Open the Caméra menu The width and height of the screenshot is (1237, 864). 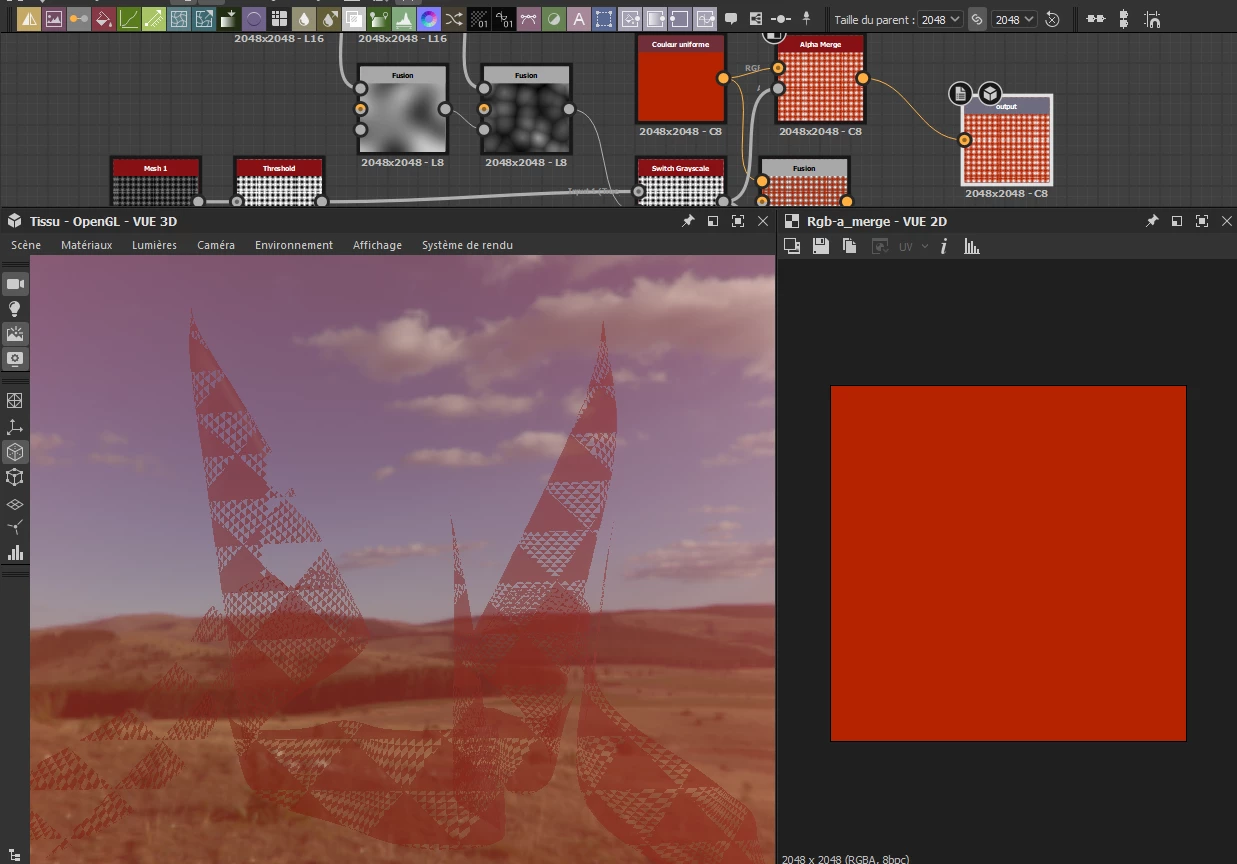click(216, 245)
